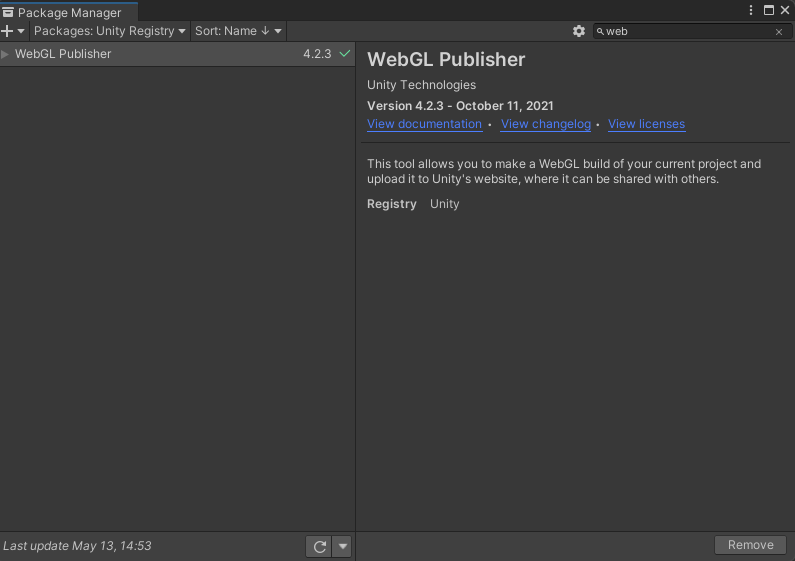
Task: Select WebGL Publisher package row
Action: click(x=177, y=54)
